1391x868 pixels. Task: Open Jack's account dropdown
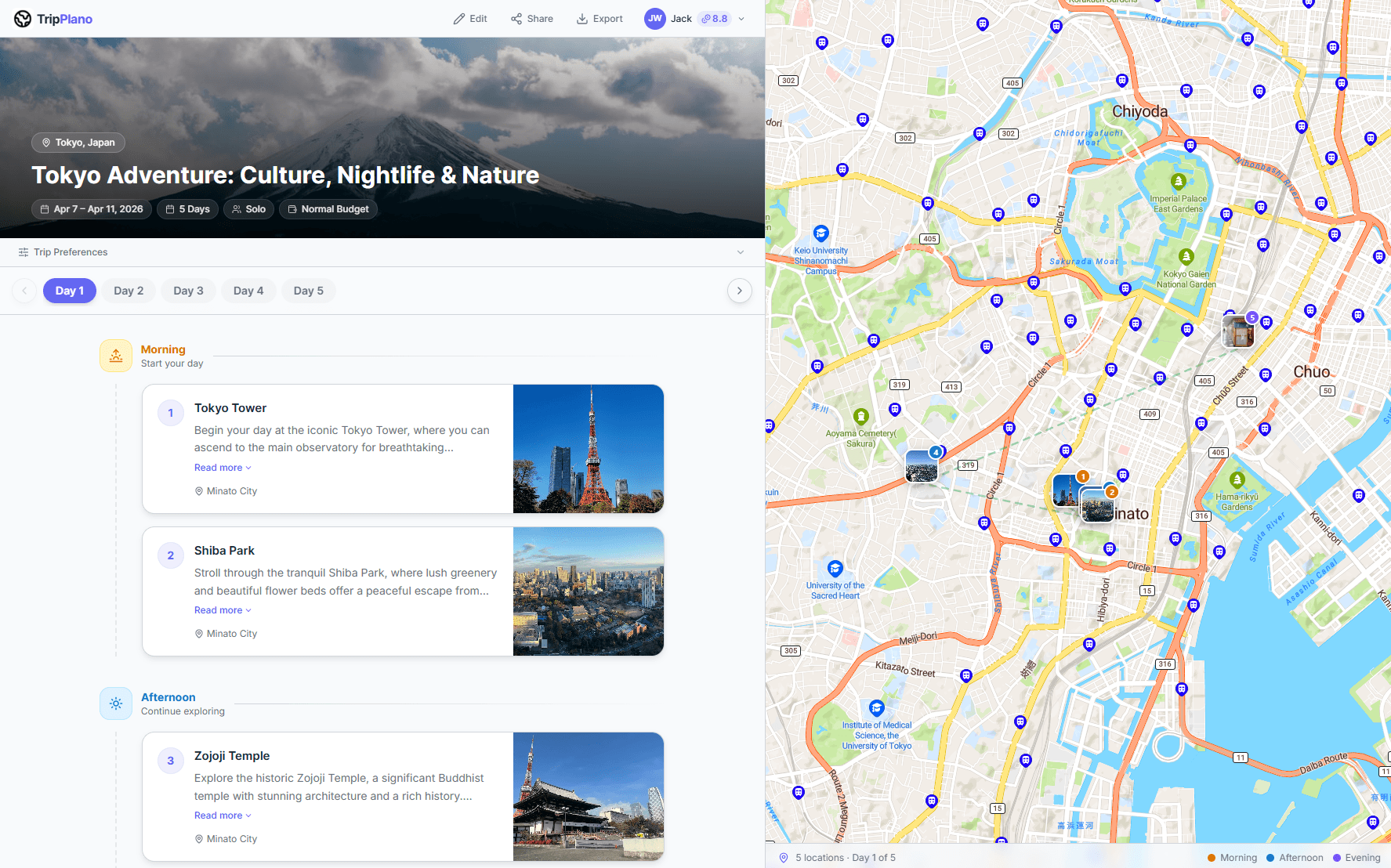(x=742, y=18)
